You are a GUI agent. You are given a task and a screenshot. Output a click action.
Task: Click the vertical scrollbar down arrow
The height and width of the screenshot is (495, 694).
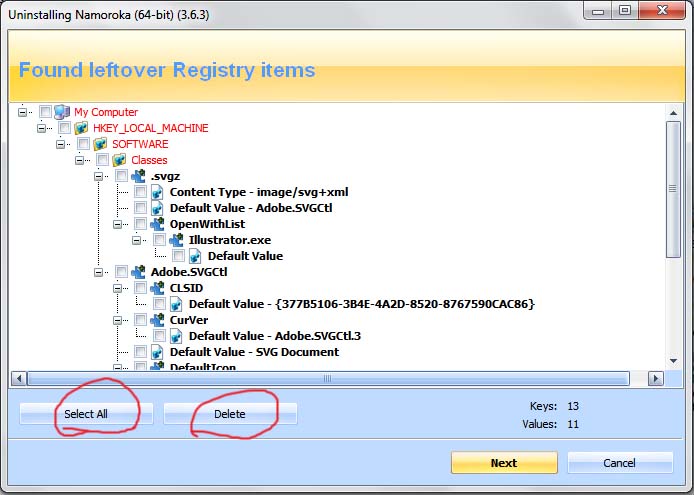tap(673, 361)
